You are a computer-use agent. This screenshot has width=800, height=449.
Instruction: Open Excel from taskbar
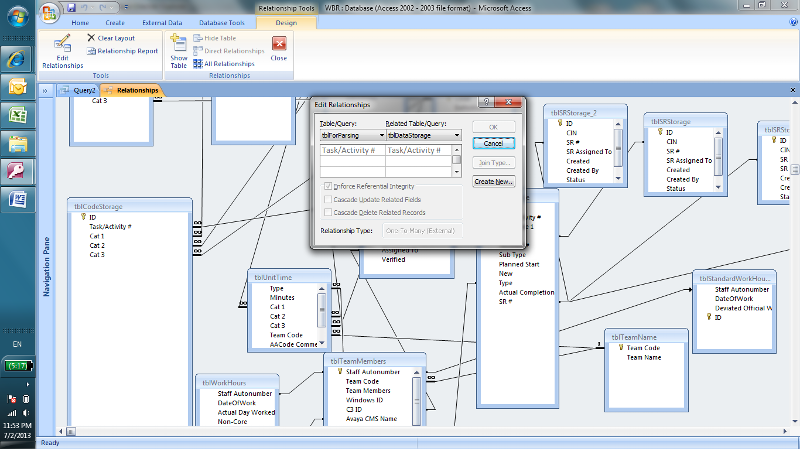click(x=17, y=116)
